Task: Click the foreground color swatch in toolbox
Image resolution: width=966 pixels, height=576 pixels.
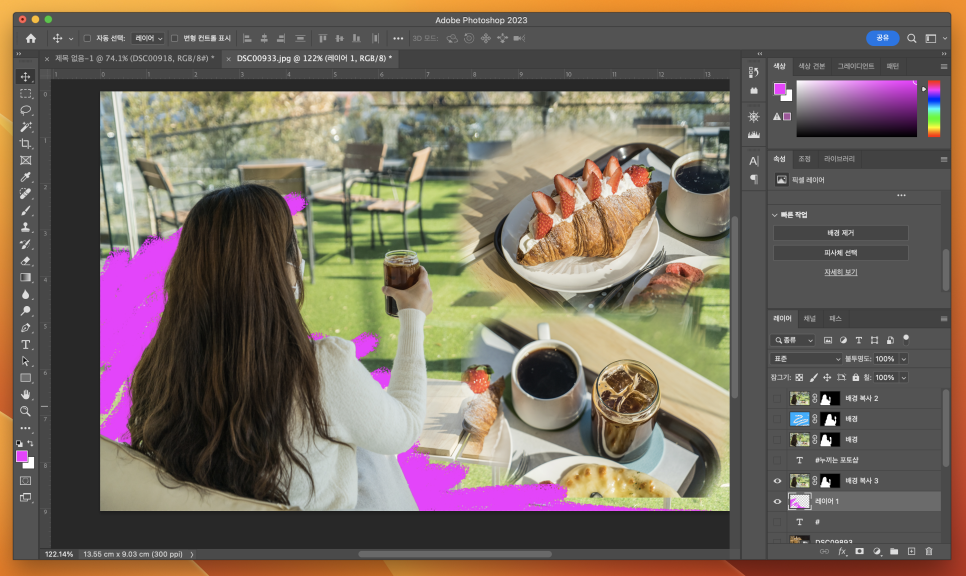Action: pyautogui.click(x=22, y=456)
